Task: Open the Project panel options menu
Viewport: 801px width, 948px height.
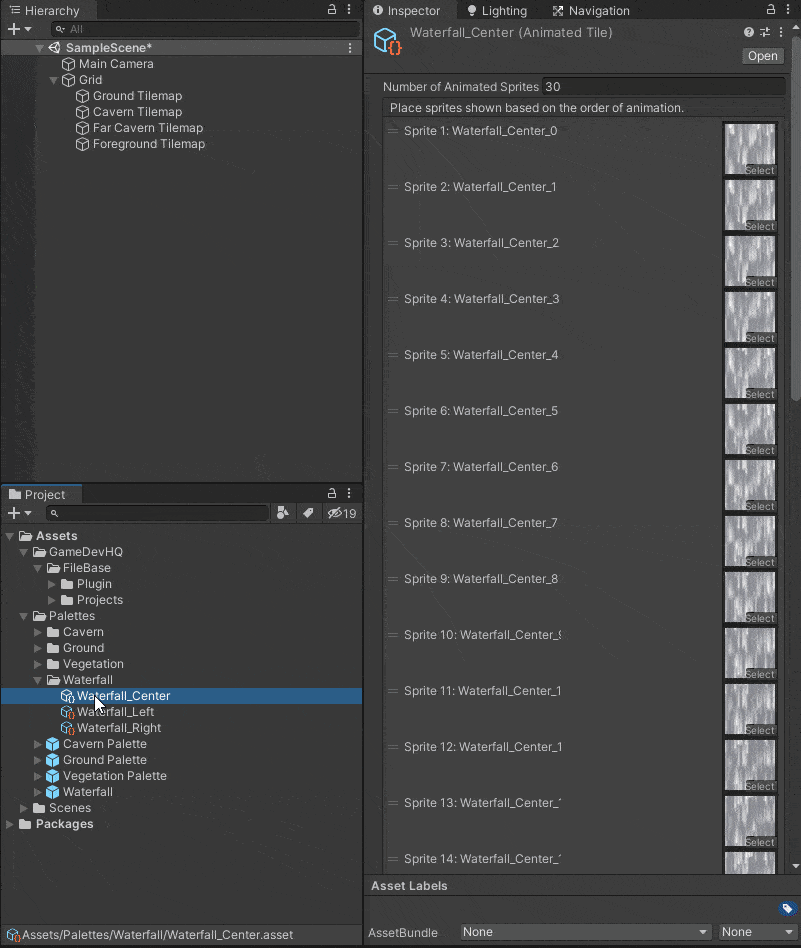Action: 349,493
